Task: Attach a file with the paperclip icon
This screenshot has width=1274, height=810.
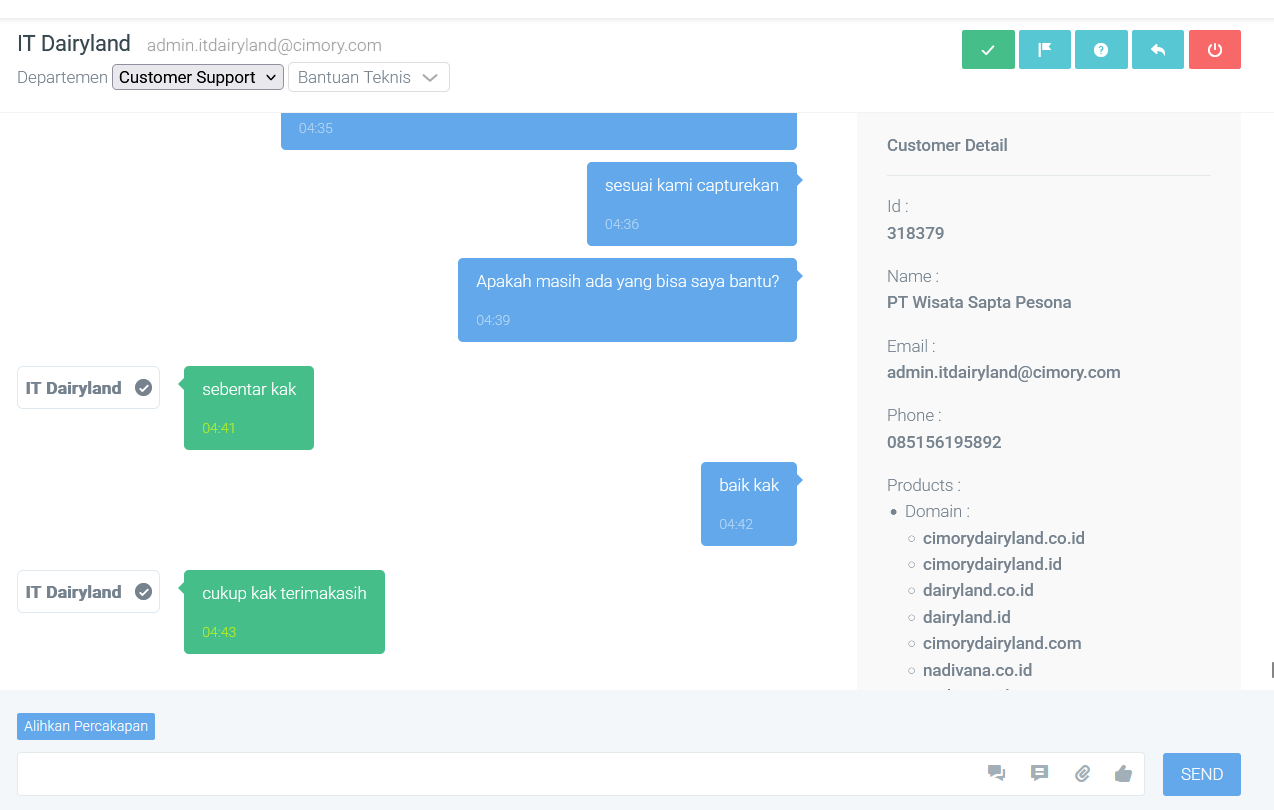Action: click(1082, 773)
